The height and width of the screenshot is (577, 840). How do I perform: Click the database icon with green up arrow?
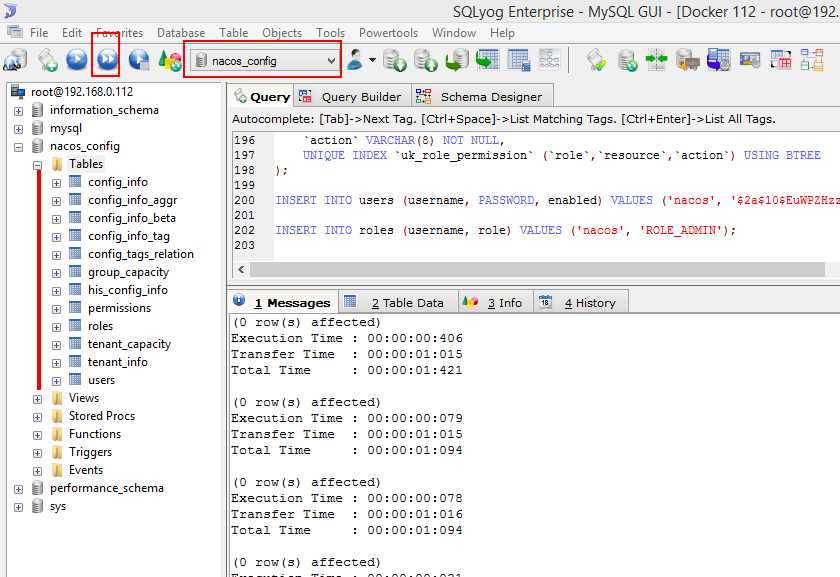(x=426, y=60)
